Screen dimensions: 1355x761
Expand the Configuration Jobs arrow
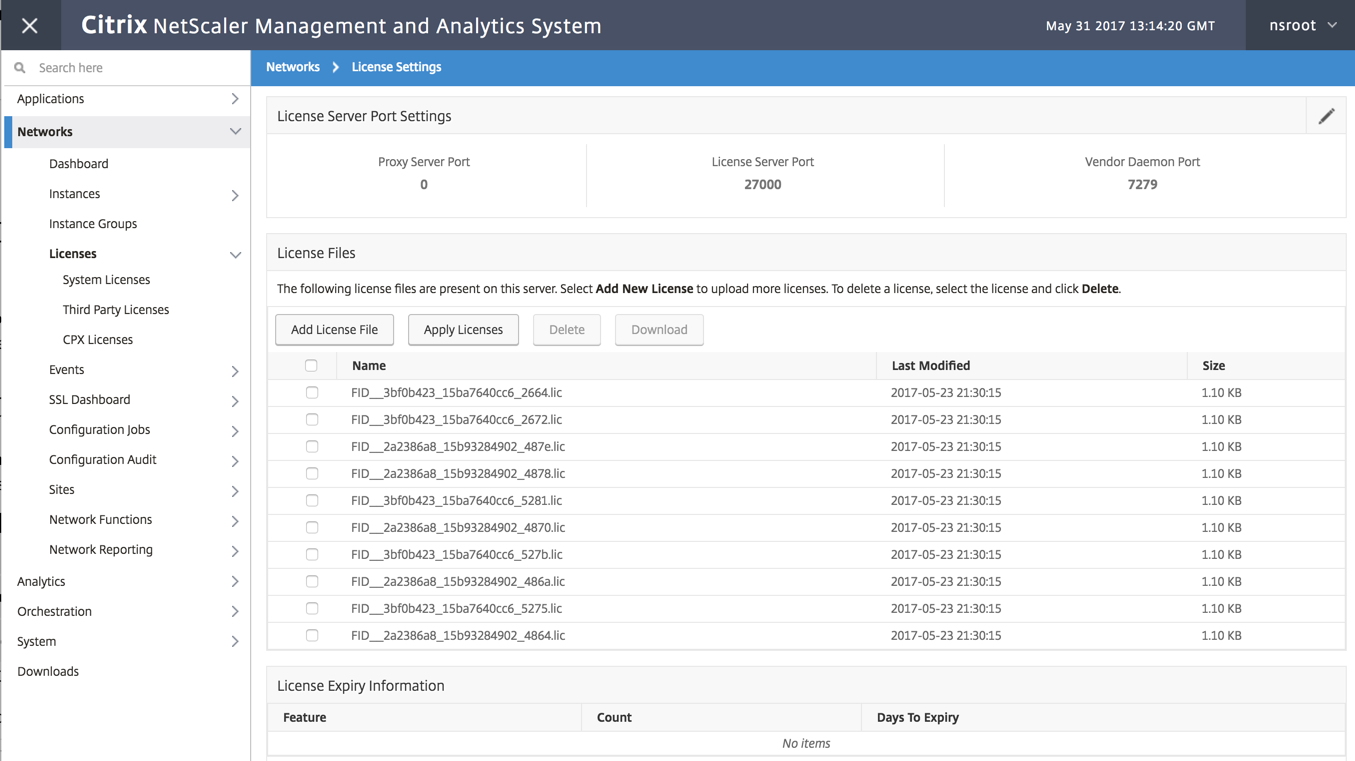(x=235, y=431)
